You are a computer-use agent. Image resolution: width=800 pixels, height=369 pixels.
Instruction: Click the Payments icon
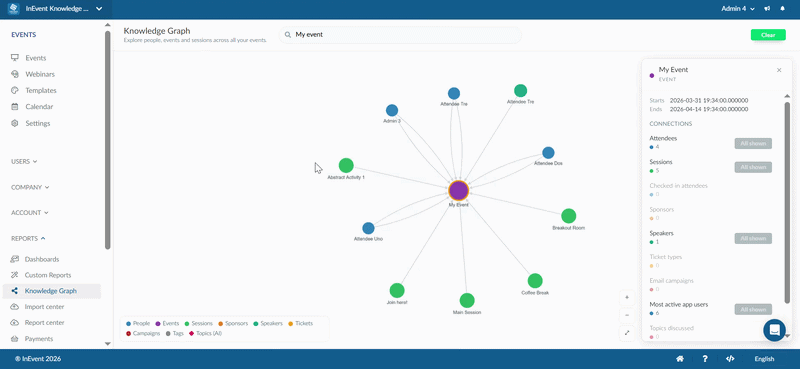click(14, 338)
